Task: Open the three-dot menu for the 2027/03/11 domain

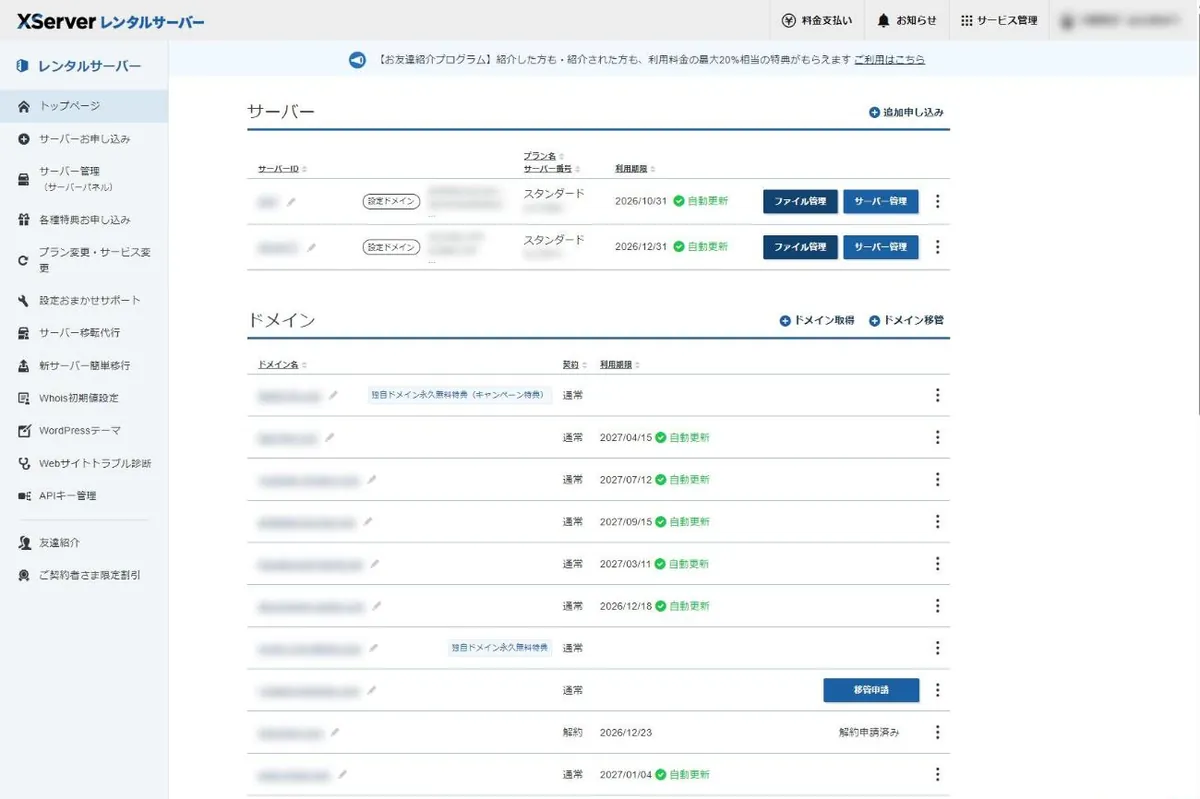Action: point(937,563)
